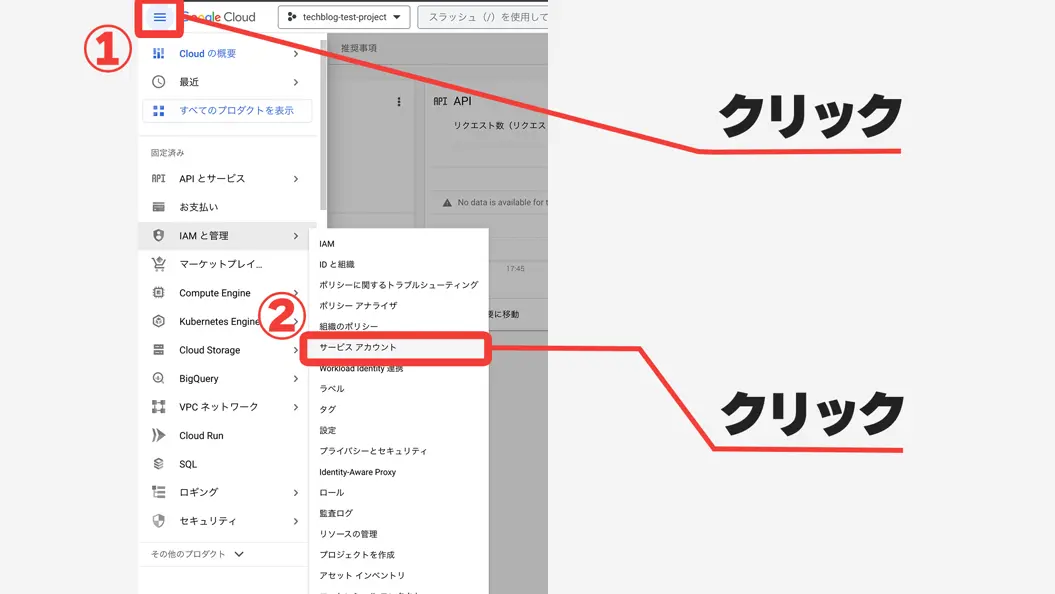
Task: Focus the slash search input field
Action: click(483, 17)
